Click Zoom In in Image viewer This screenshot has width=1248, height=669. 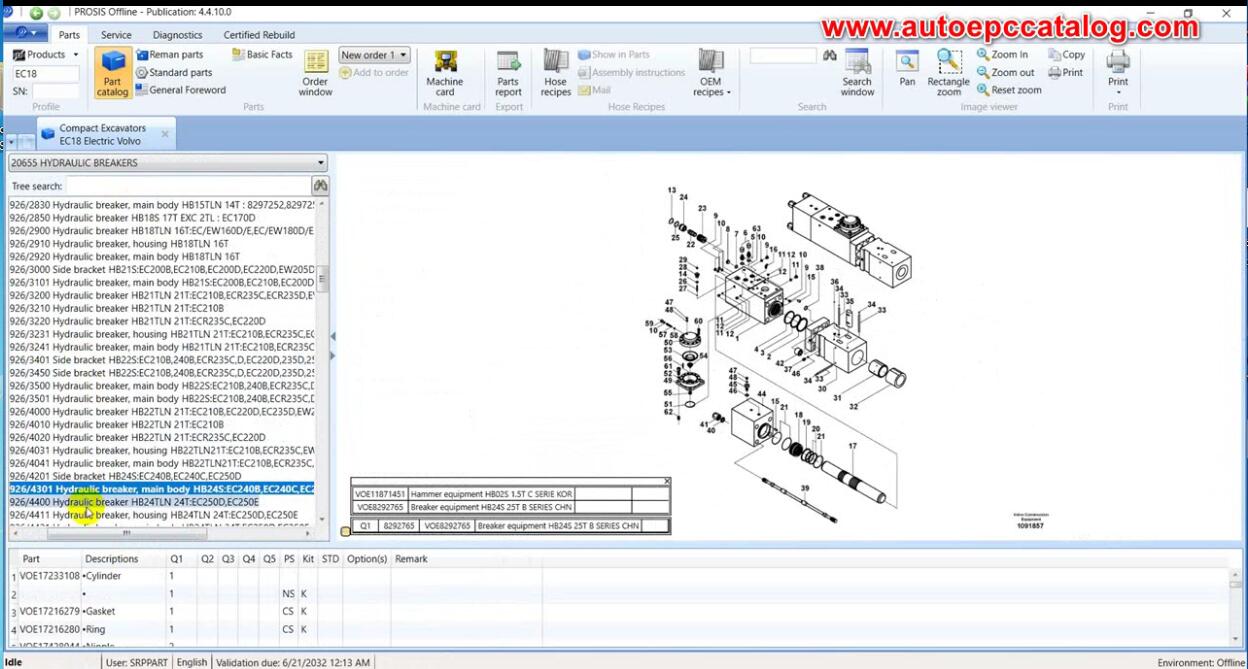[x=1002, y=55]
